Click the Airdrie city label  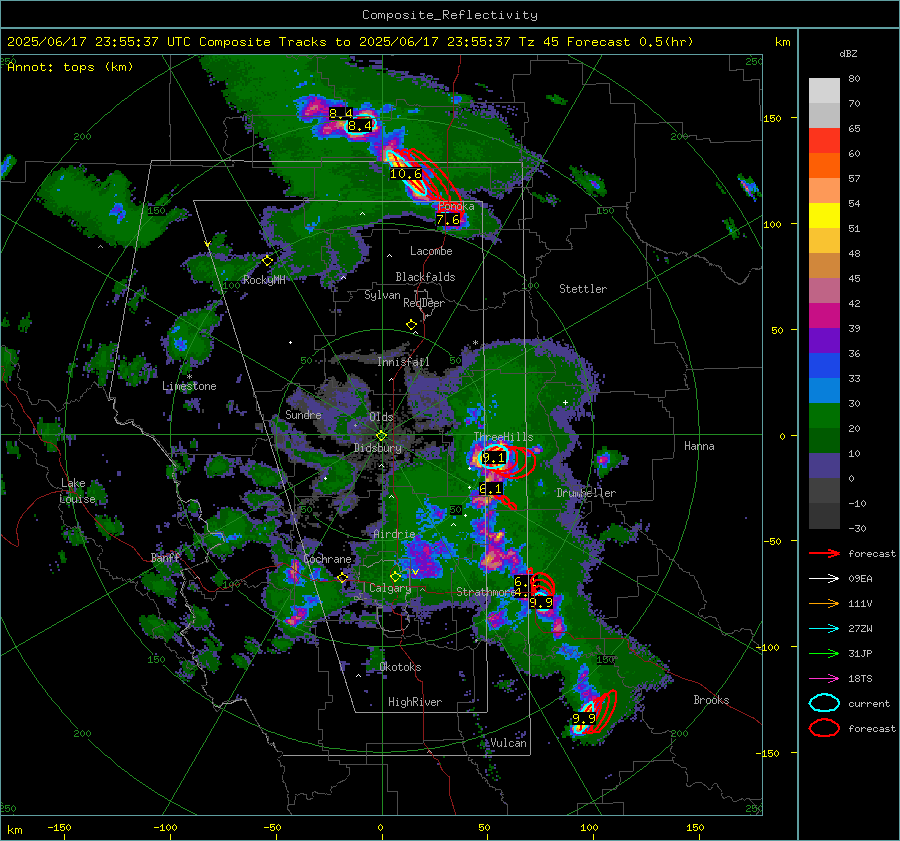click(x=394, y=534)
